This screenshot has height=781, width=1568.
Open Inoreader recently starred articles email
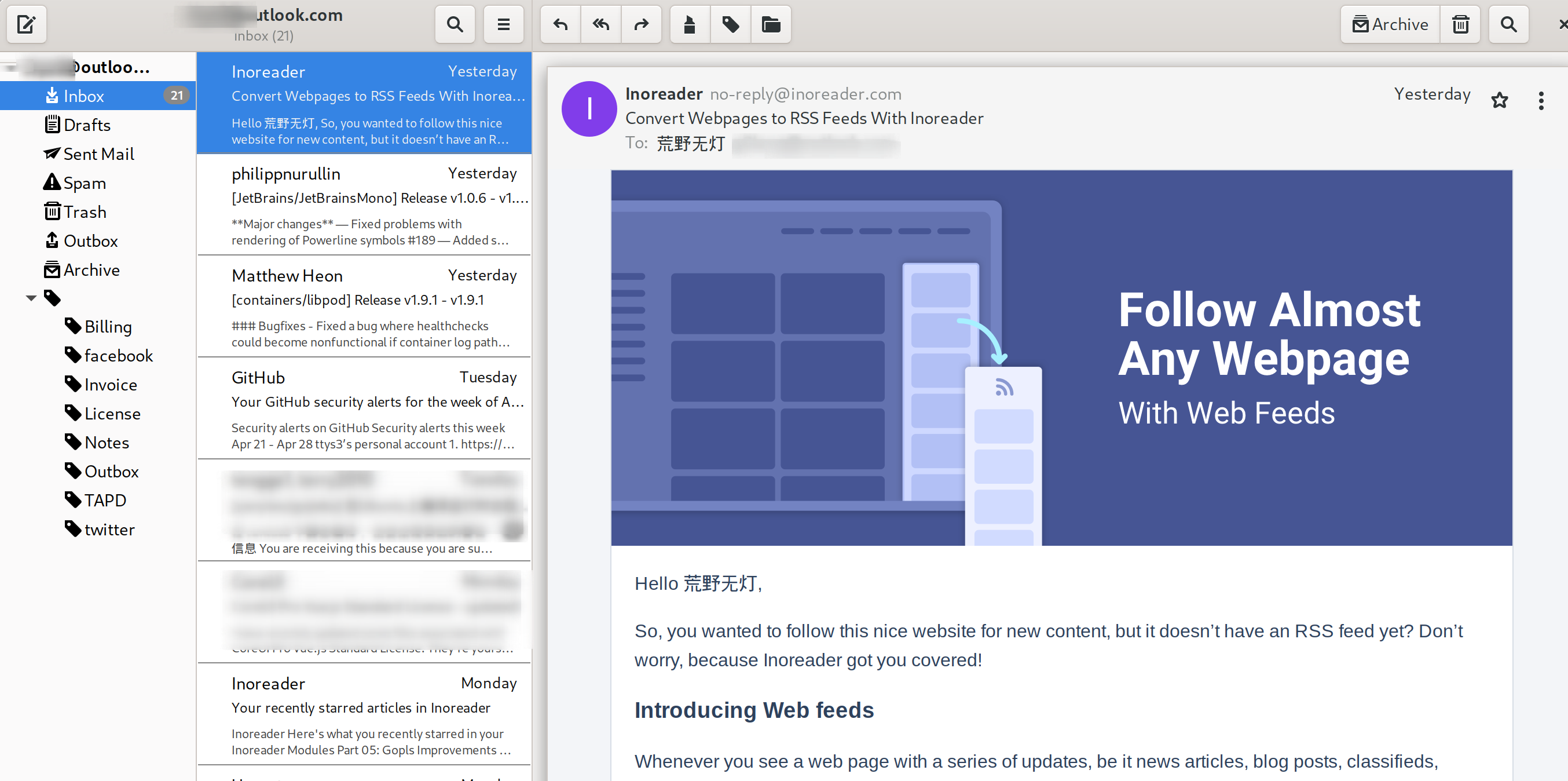[x=364, y=714]
